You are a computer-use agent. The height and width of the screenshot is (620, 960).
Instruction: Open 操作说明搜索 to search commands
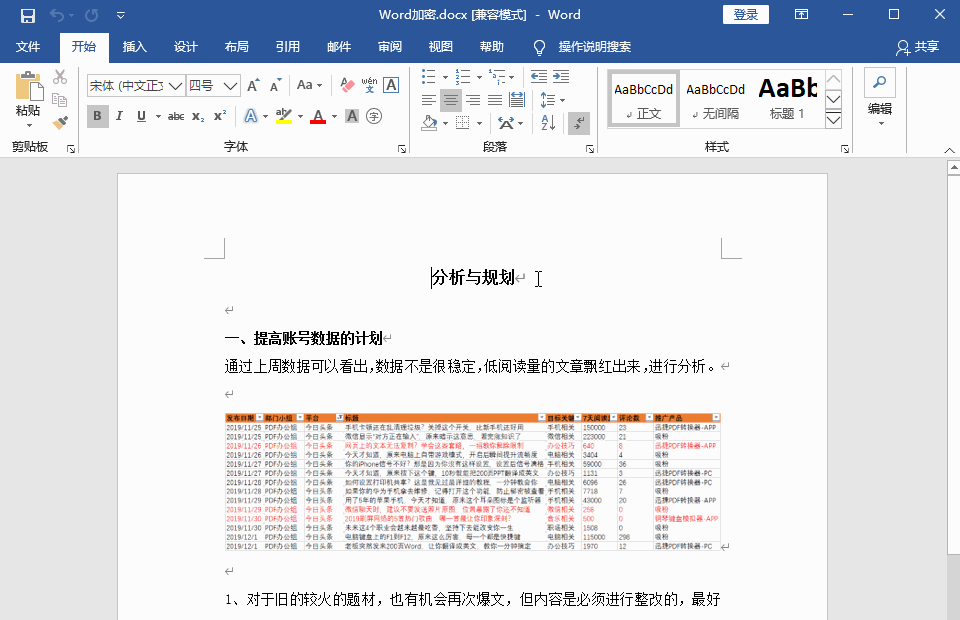(x=593, y=46)
